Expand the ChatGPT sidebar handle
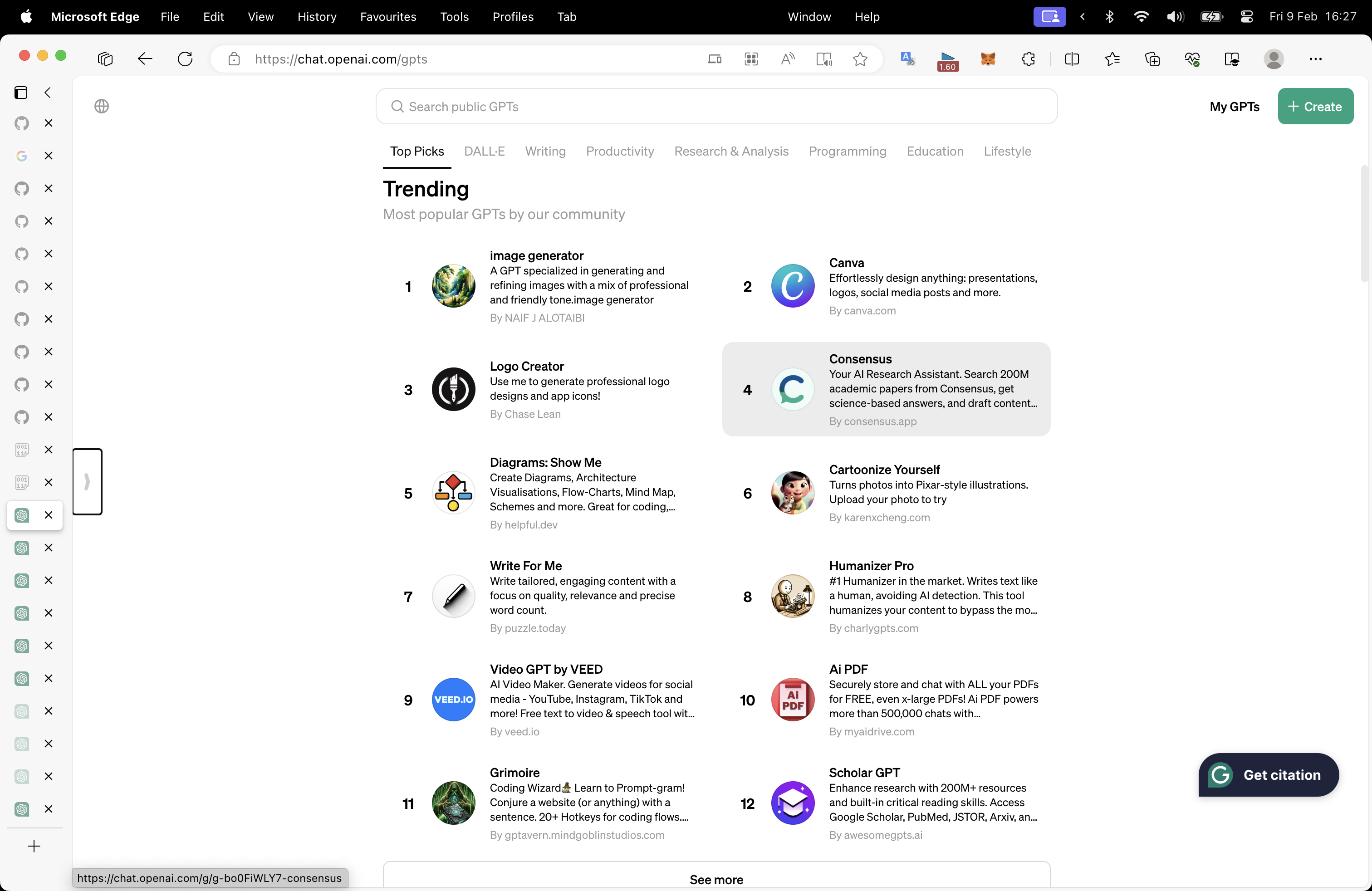This screenshot has height=891, width=1372. coord(87,481)
